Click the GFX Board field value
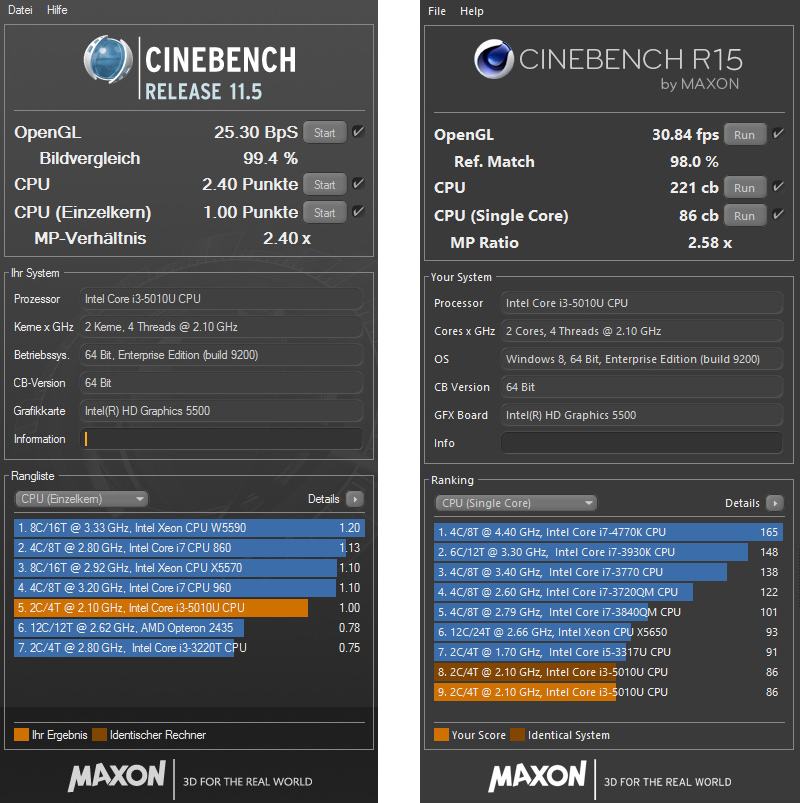Image resolution: width=800 pixels, height=803 pixels. pyautogui.click(x=642, y=415)
